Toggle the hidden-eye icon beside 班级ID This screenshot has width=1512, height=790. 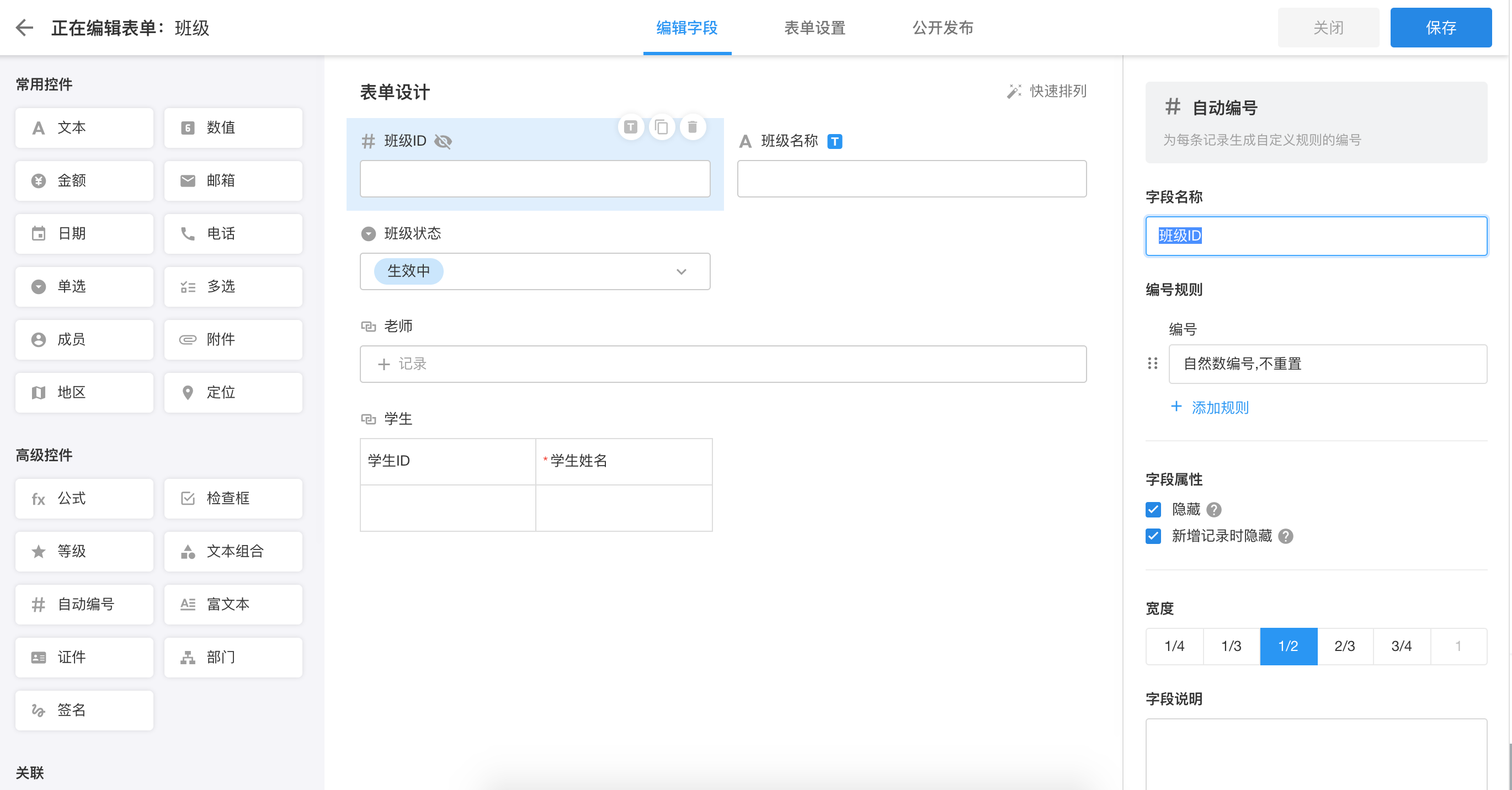[x=444, y=141]
